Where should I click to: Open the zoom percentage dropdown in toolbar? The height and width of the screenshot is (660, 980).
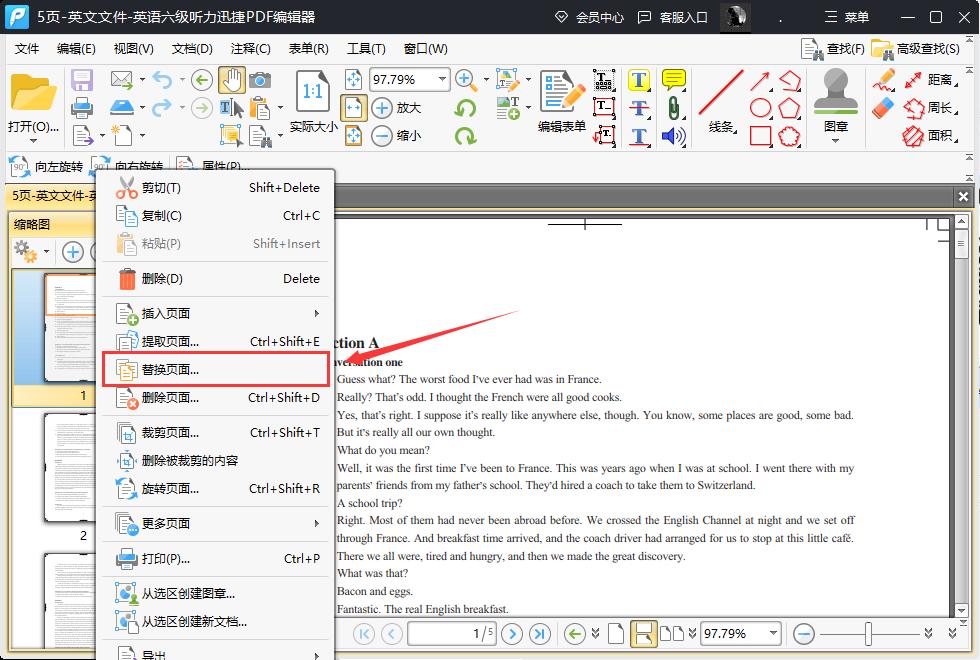[442, 79]
